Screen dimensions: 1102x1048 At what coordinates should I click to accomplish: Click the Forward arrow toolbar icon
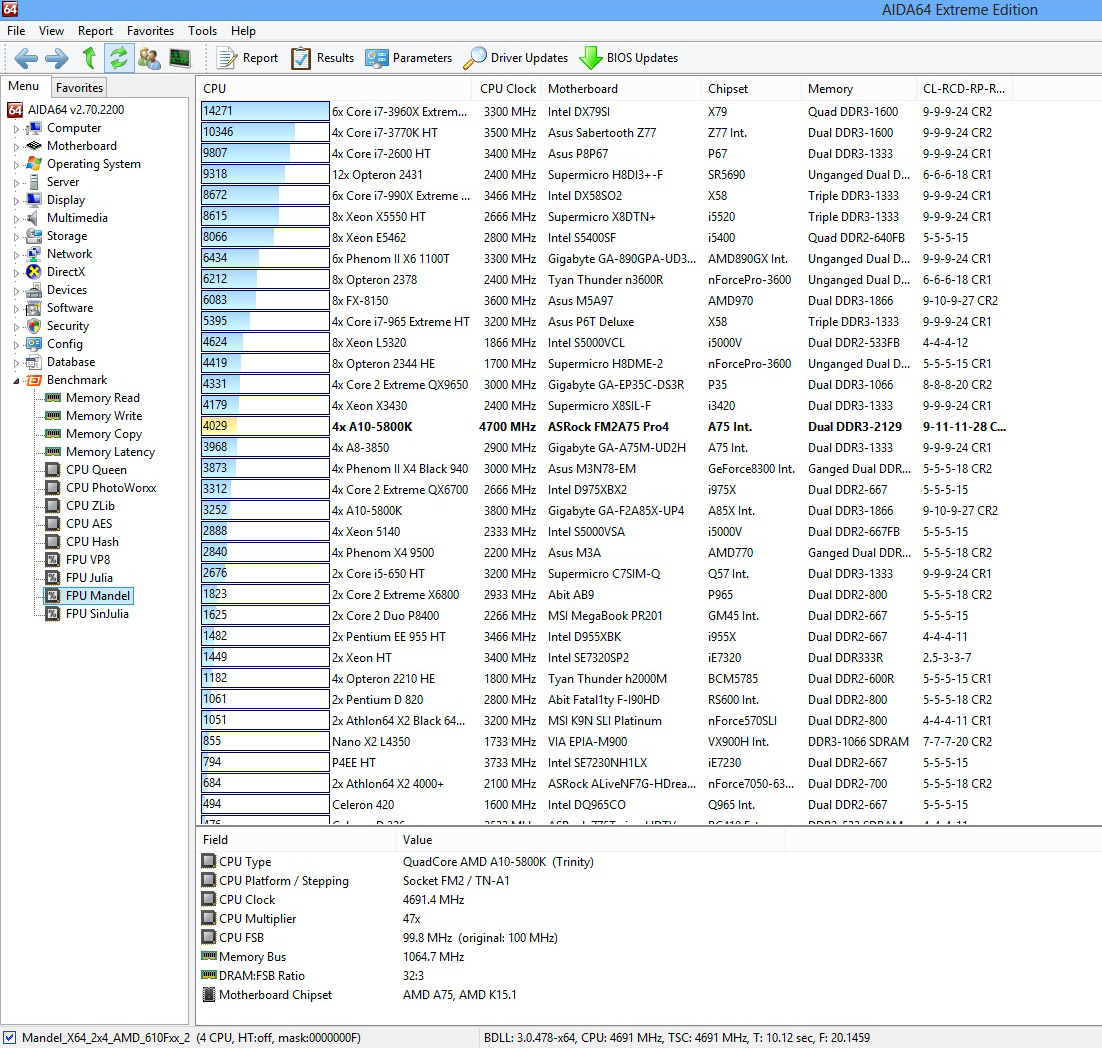coord(57,58)
